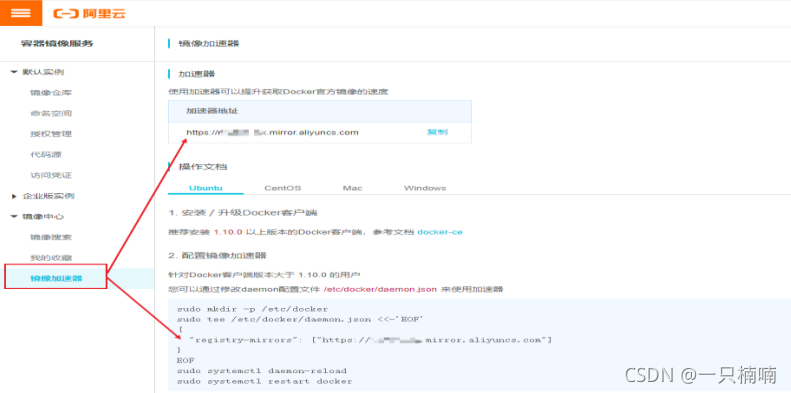The height and width of the screenshot is (393, 791).
Task: Click the 镜像加速器 page title
Action: 209,43
